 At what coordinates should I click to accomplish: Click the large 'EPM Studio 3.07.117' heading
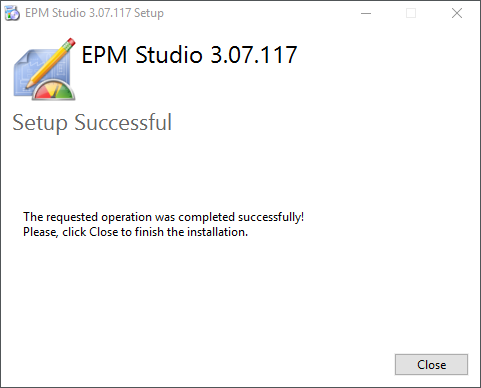pos(189,54)
